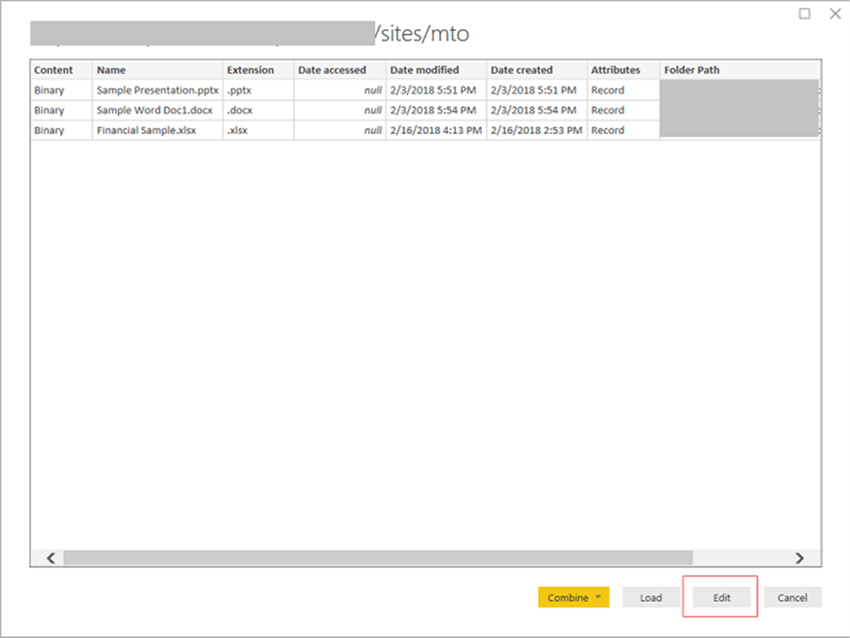Click the Load button
The height and width of the screenshot is (638, 850).
(651, 597)
